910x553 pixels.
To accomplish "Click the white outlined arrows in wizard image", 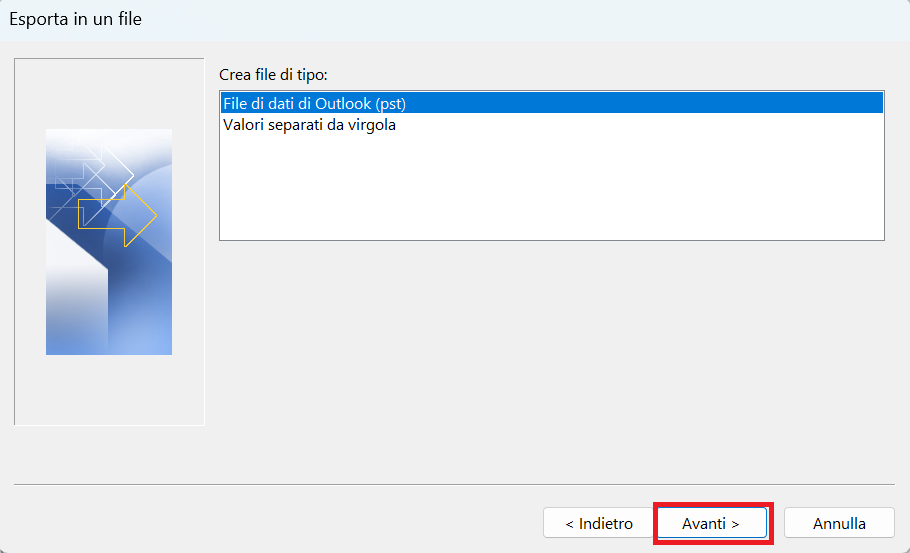I will [93, 171].
